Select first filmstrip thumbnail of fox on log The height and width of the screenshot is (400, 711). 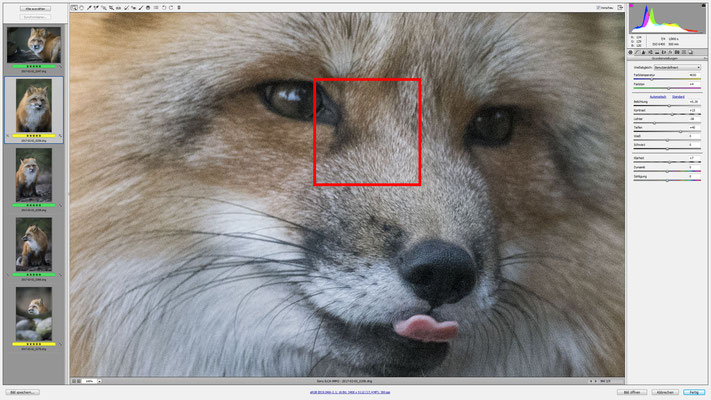tap(34, 44)
